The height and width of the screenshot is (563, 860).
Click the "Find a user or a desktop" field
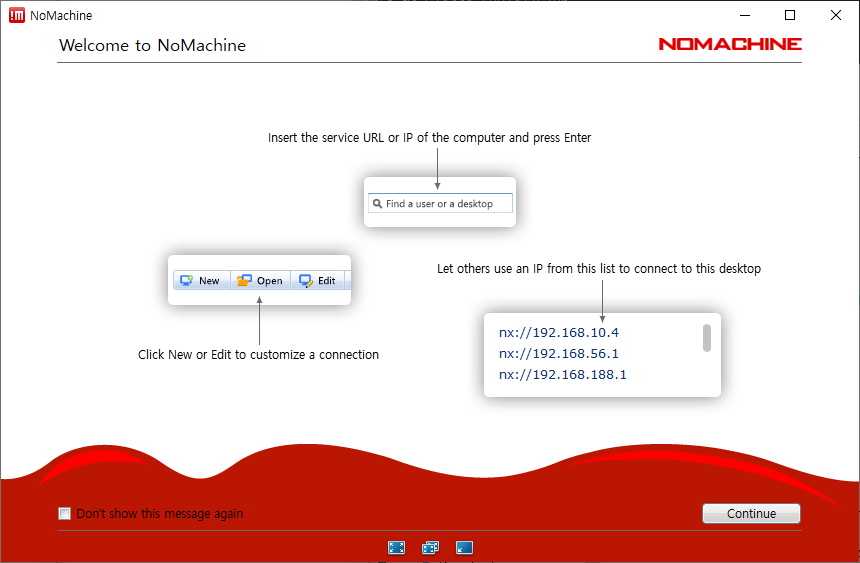tap(440, 203)
